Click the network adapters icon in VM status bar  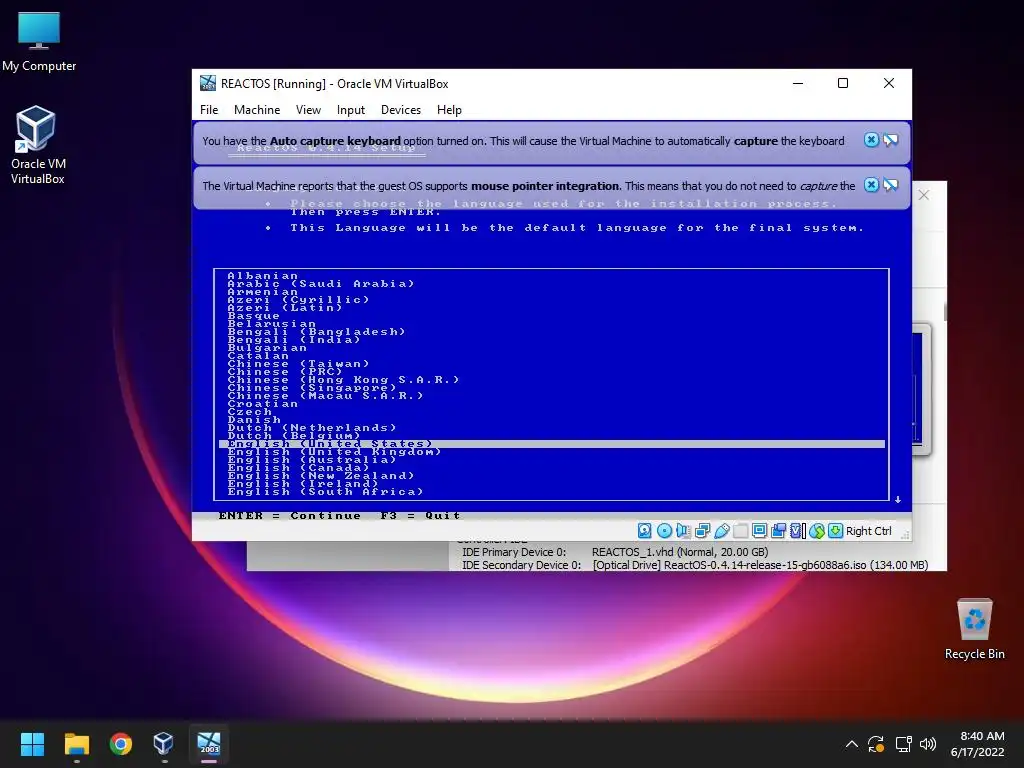pos(703,531)
